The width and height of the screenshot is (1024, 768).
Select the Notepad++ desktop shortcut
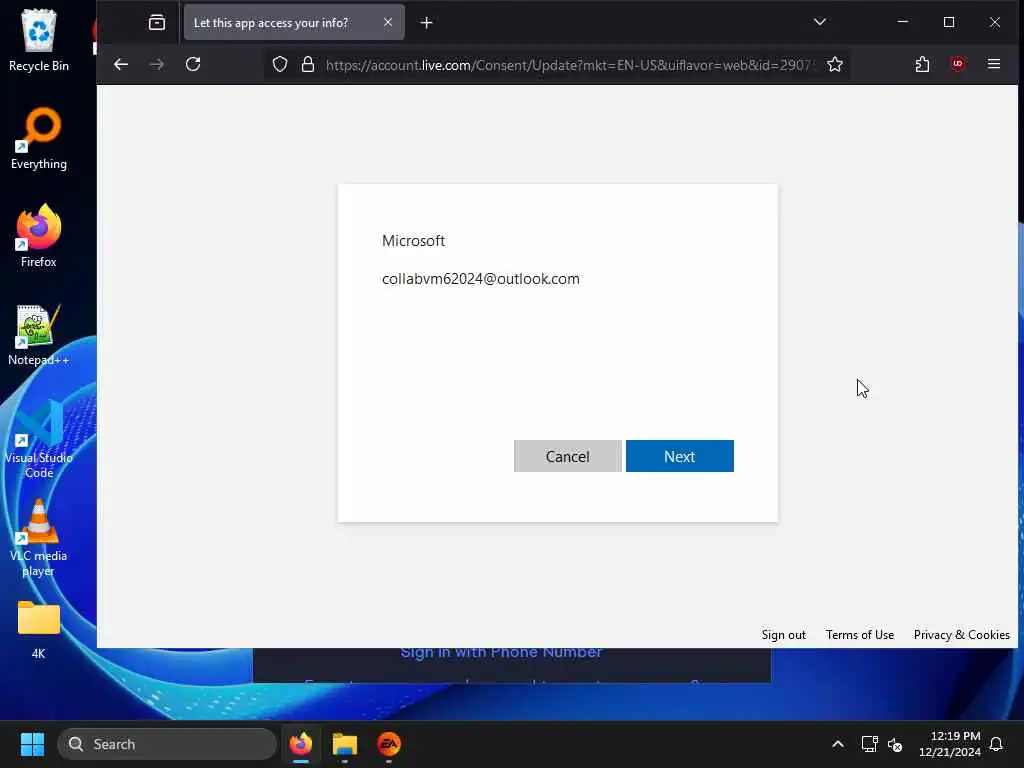[39, 335]
